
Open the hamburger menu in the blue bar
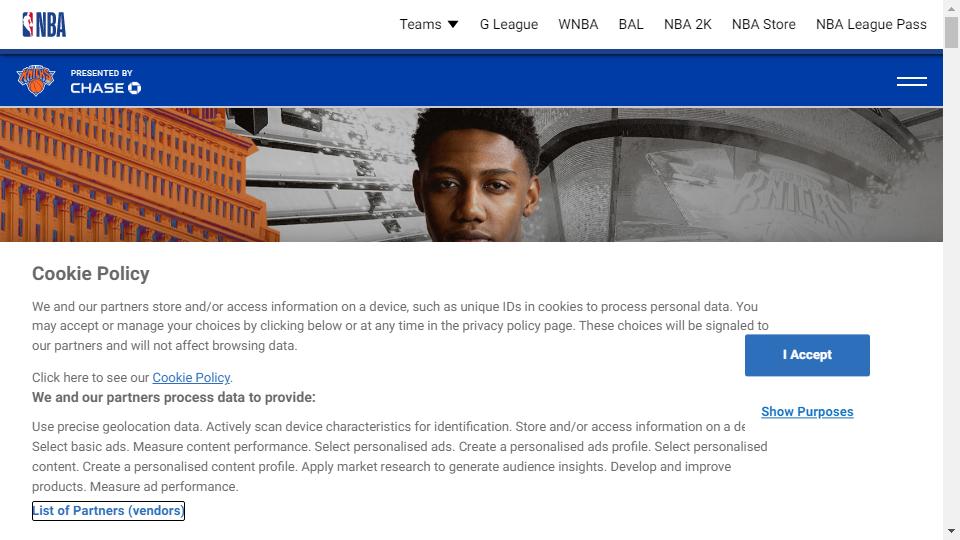pyautogui.click(x=911, y=81)
